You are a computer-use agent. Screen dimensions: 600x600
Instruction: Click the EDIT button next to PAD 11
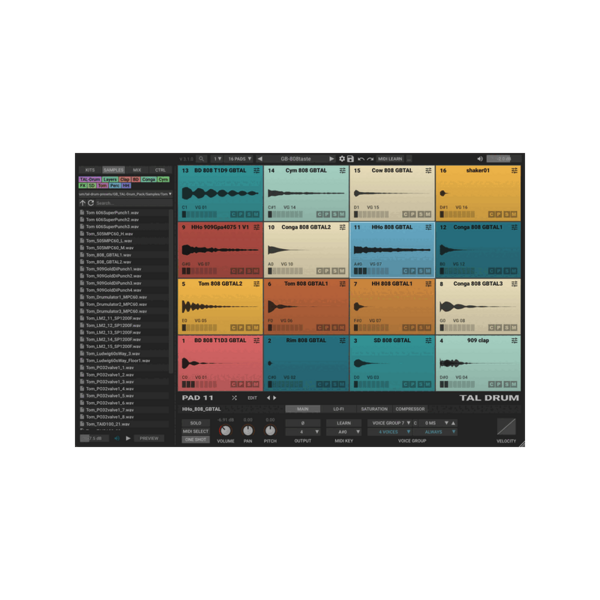252,398
